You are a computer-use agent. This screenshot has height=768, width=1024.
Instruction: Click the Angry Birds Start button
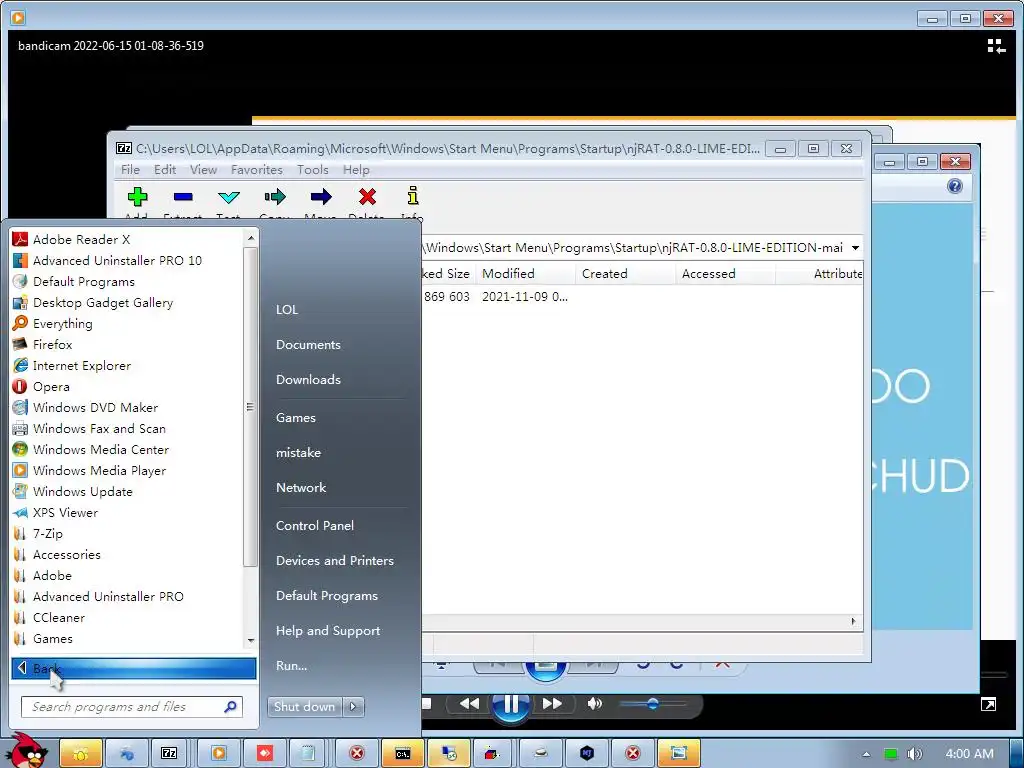26,750
